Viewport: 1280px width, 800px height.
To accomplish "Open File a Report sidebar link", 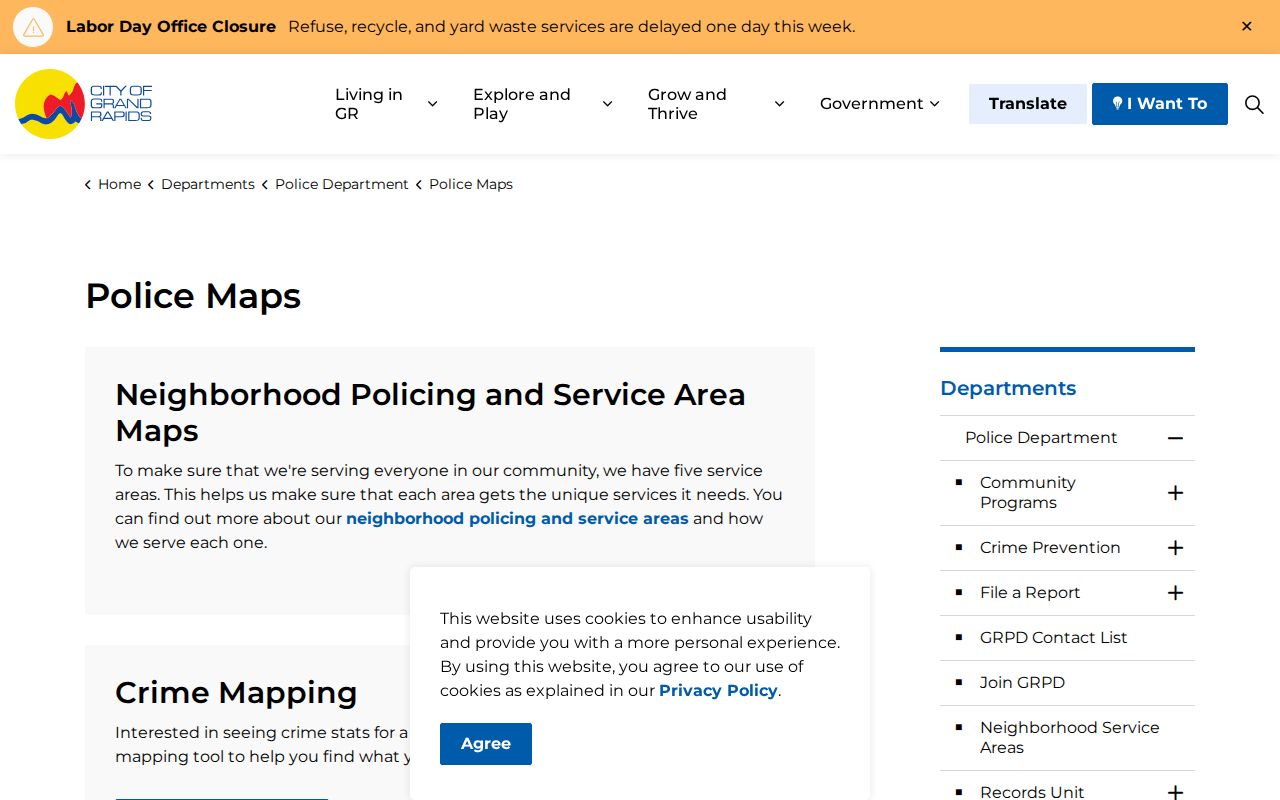I will tap(1030, 593).
